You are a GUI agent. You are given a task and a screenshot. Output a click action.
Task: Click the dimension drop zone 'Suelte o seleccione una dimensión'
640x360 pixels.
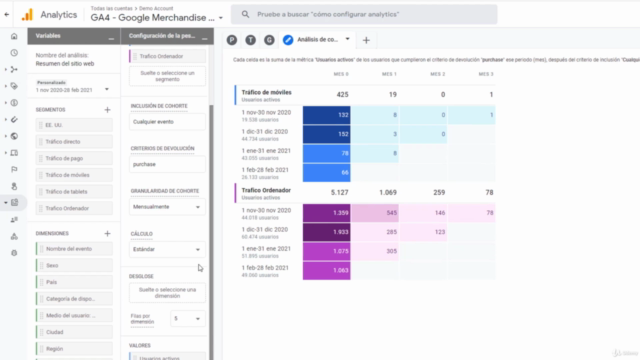click(167, 293)
